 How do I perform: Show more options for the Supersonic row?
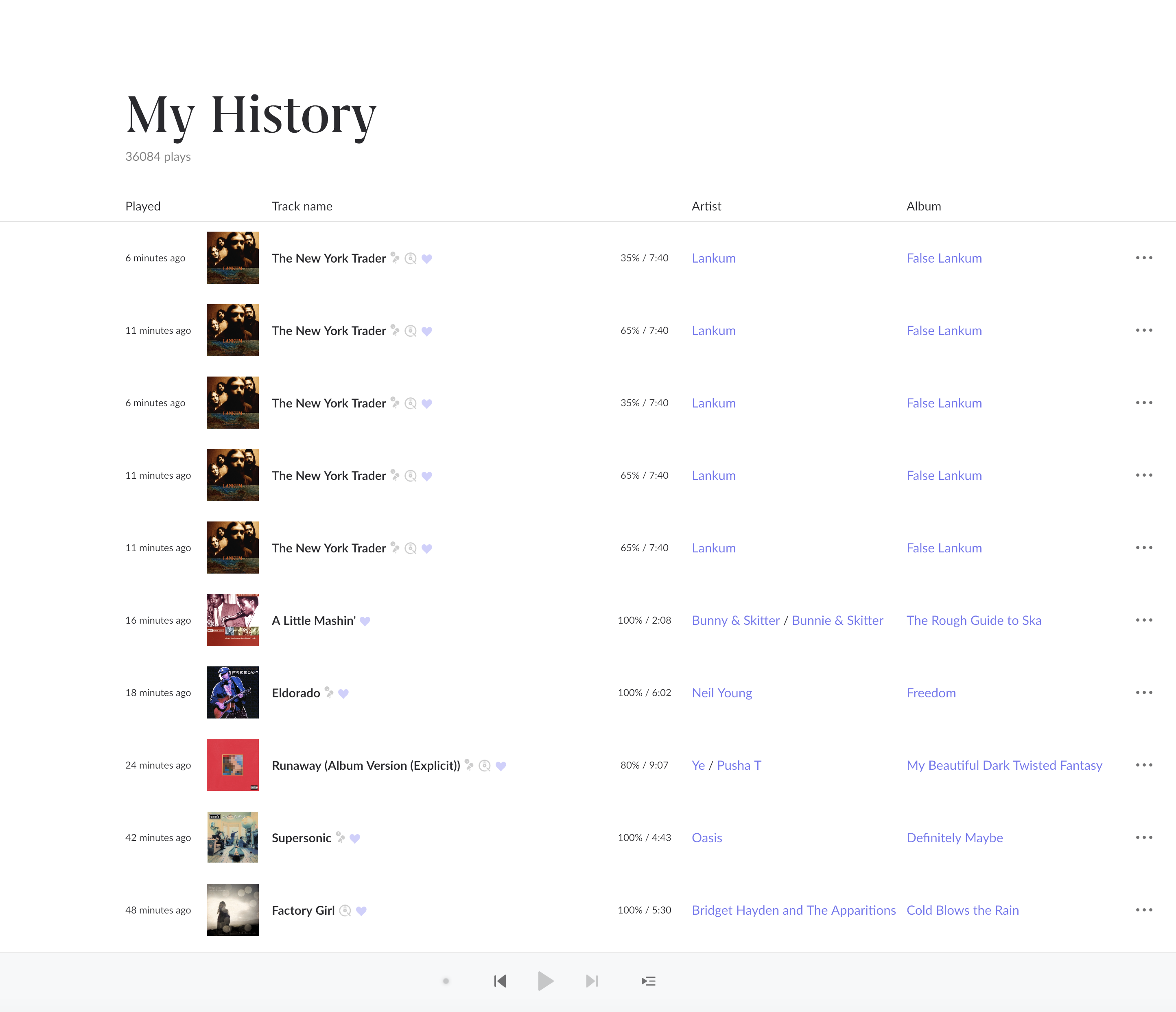(x=1143, y=838)
